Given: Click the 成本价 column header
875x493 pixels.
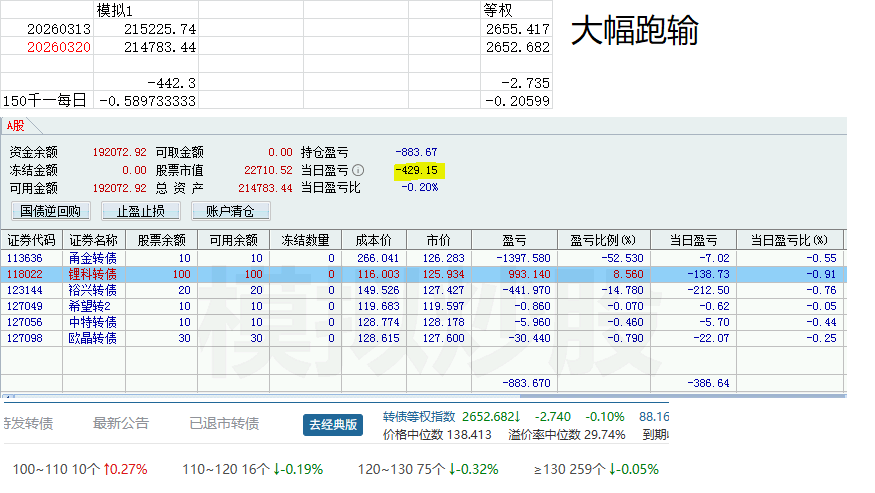Looking at the screenshot, I should tap(373, 240).
